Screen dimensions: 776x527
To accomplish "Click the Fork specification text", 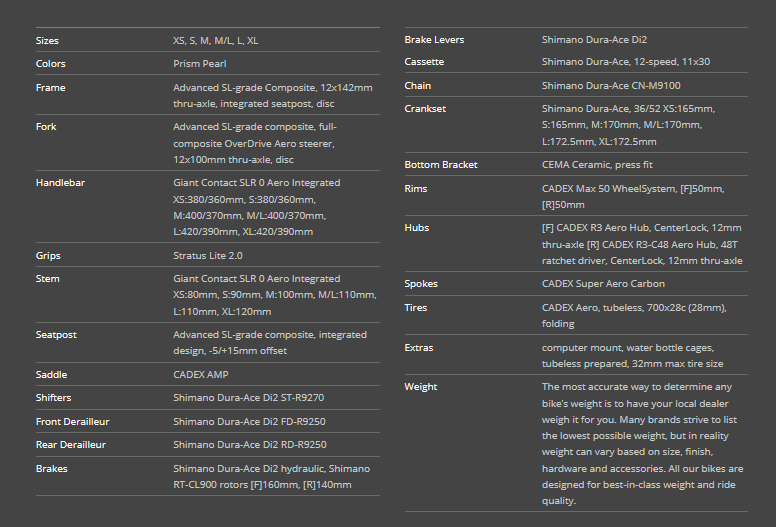I will 254,143.
